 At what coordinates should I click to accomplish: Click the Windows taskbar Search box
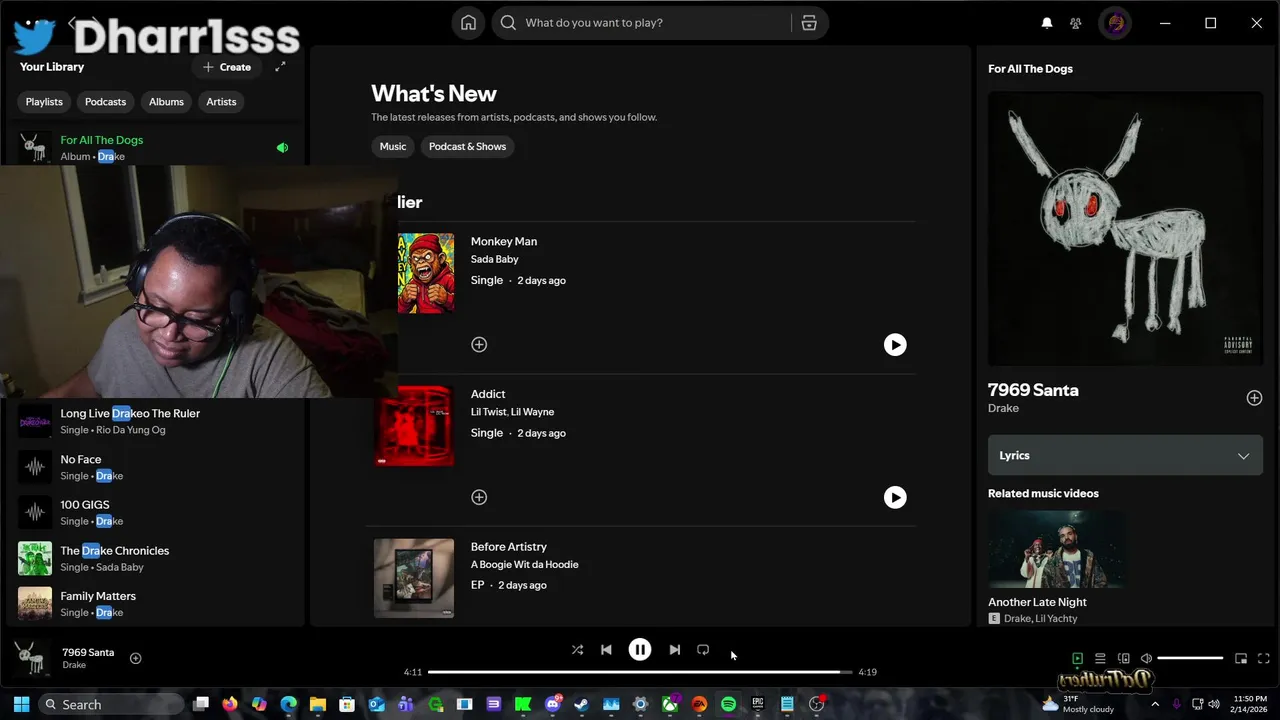coord(112,704)
